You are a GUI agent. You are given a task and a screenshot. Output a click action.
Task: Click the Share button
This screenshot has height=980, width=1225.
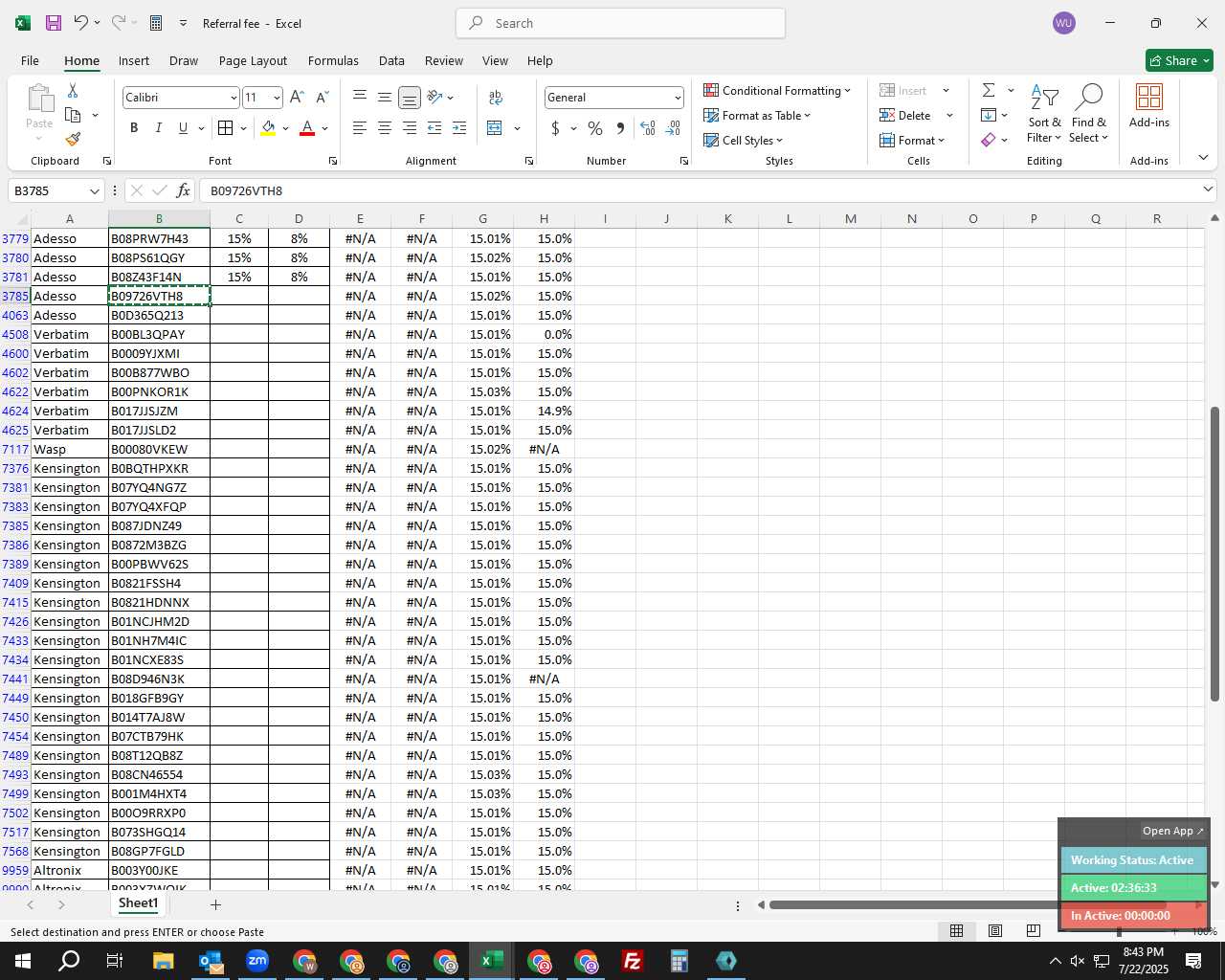point(1179,60)
